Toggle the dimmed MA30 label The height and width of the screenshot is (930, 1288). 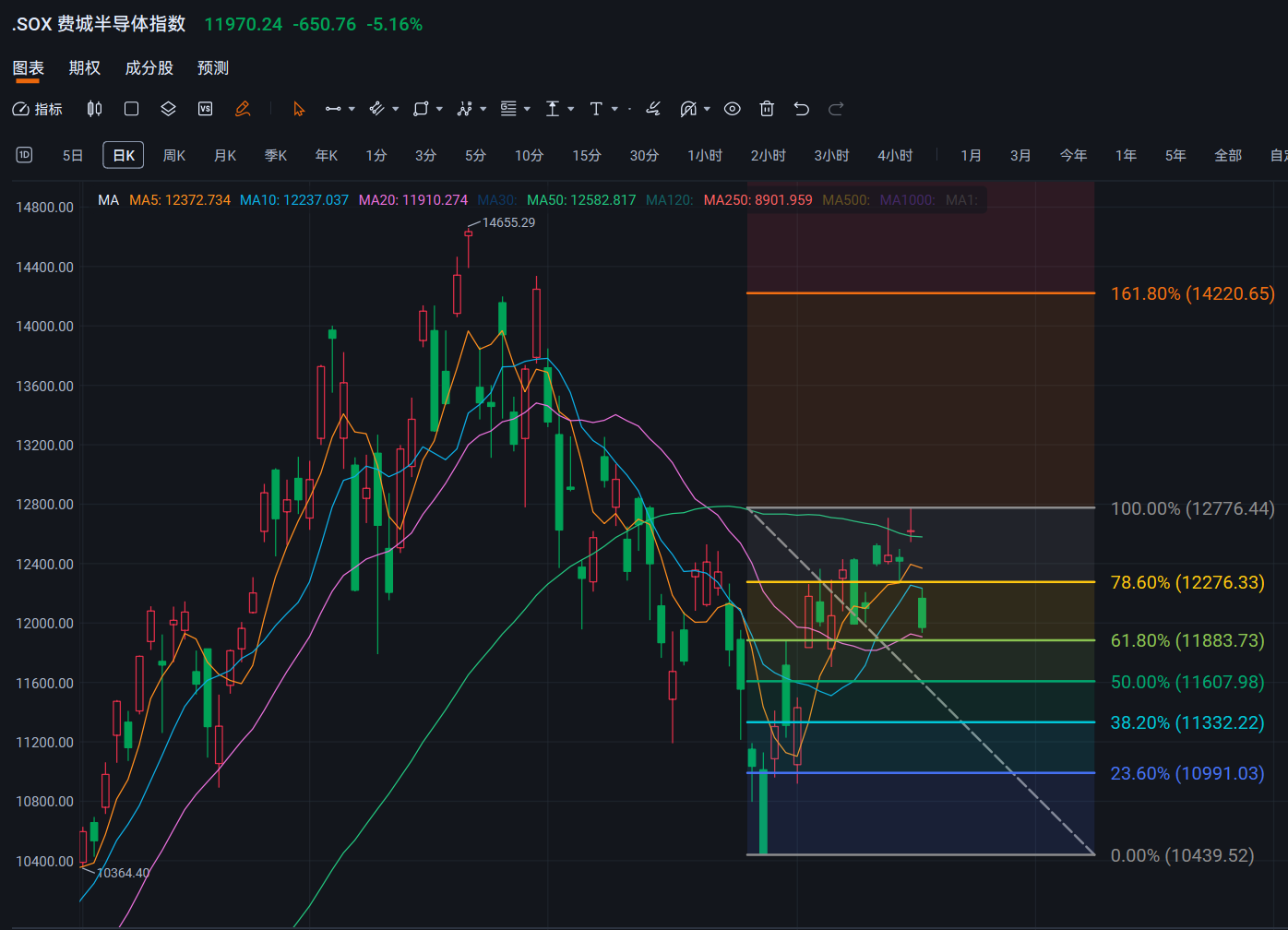tap(497, 200)
